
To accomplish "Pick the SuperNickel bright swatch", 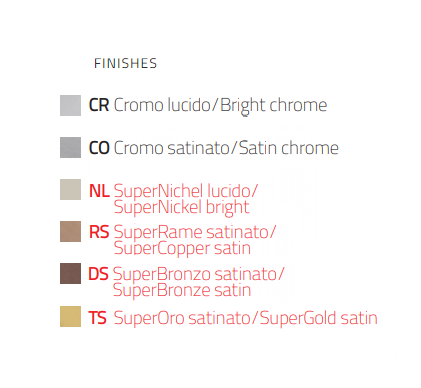I will pos(70,189).
